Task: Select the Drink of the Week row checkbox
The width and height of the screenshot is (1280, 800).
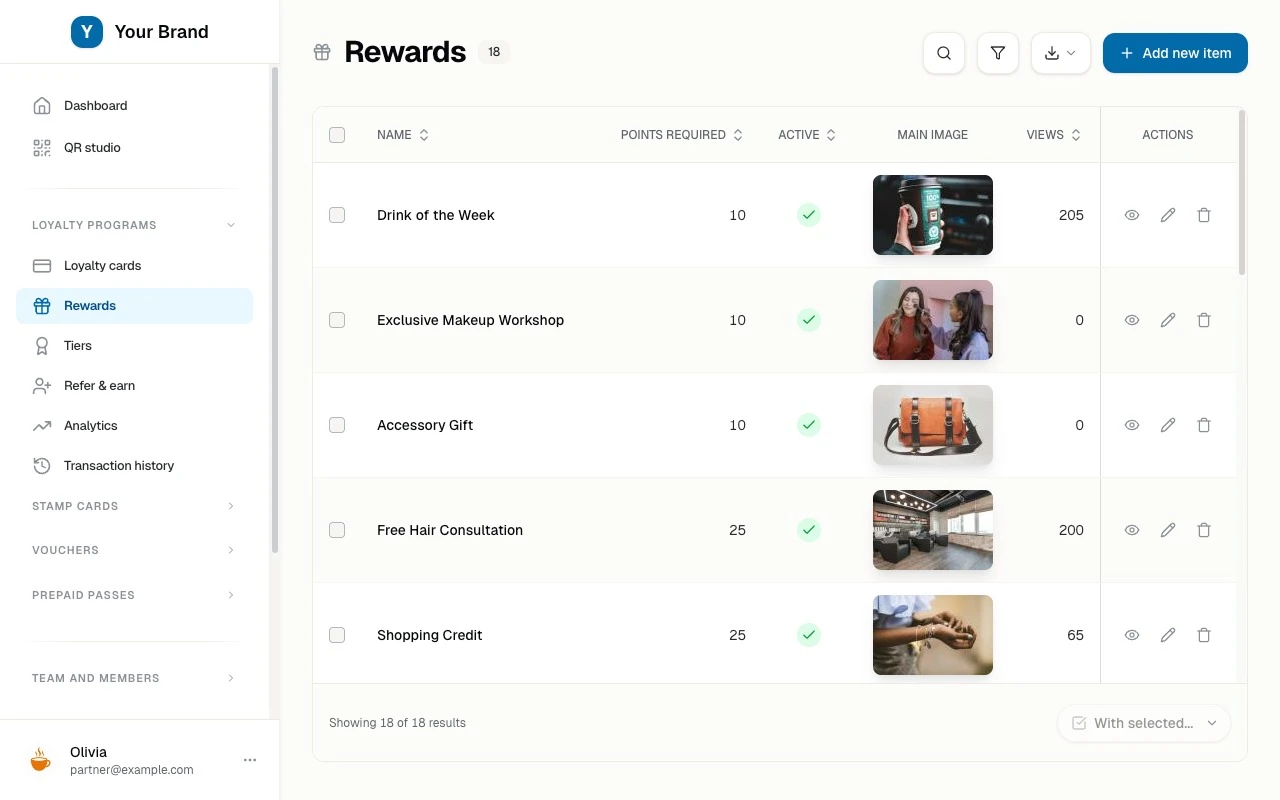Action: click(x=337, y=215)
